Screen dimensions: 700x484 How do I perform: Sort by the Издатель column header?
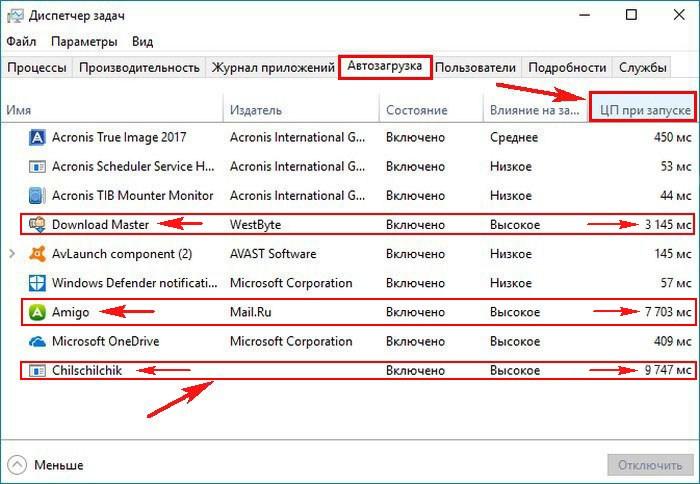[x=301, y=110]
